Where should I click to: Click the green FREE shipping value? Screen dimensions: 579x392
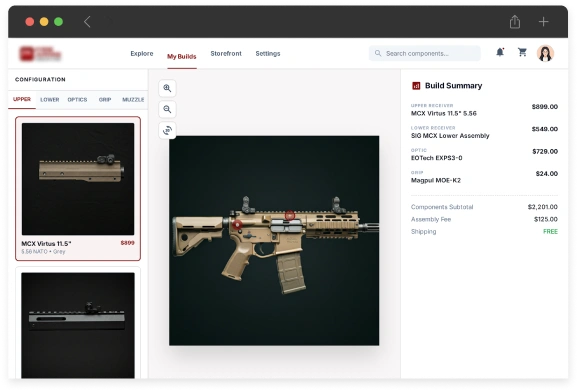click(x=550, y=231)
